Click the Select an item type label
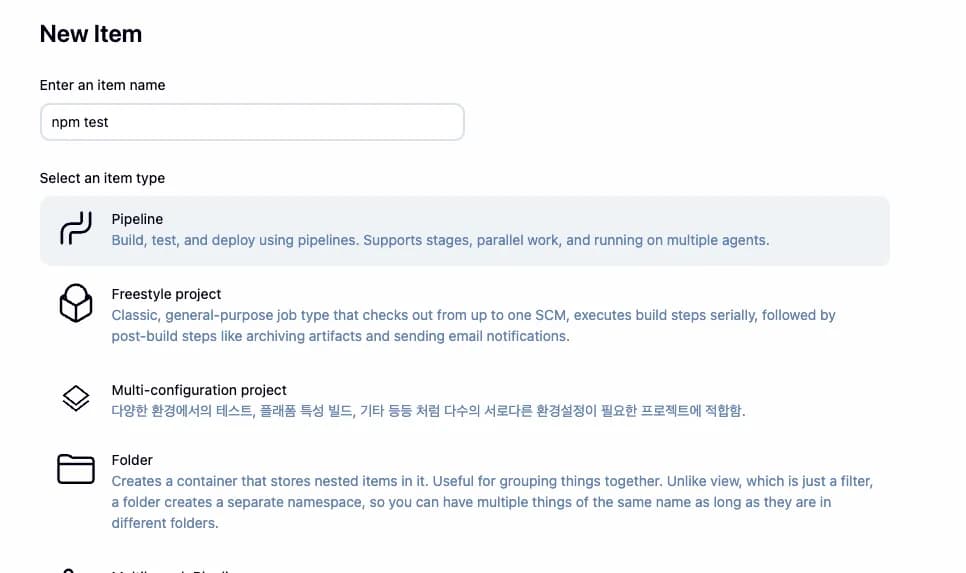 tap(102, 178)
